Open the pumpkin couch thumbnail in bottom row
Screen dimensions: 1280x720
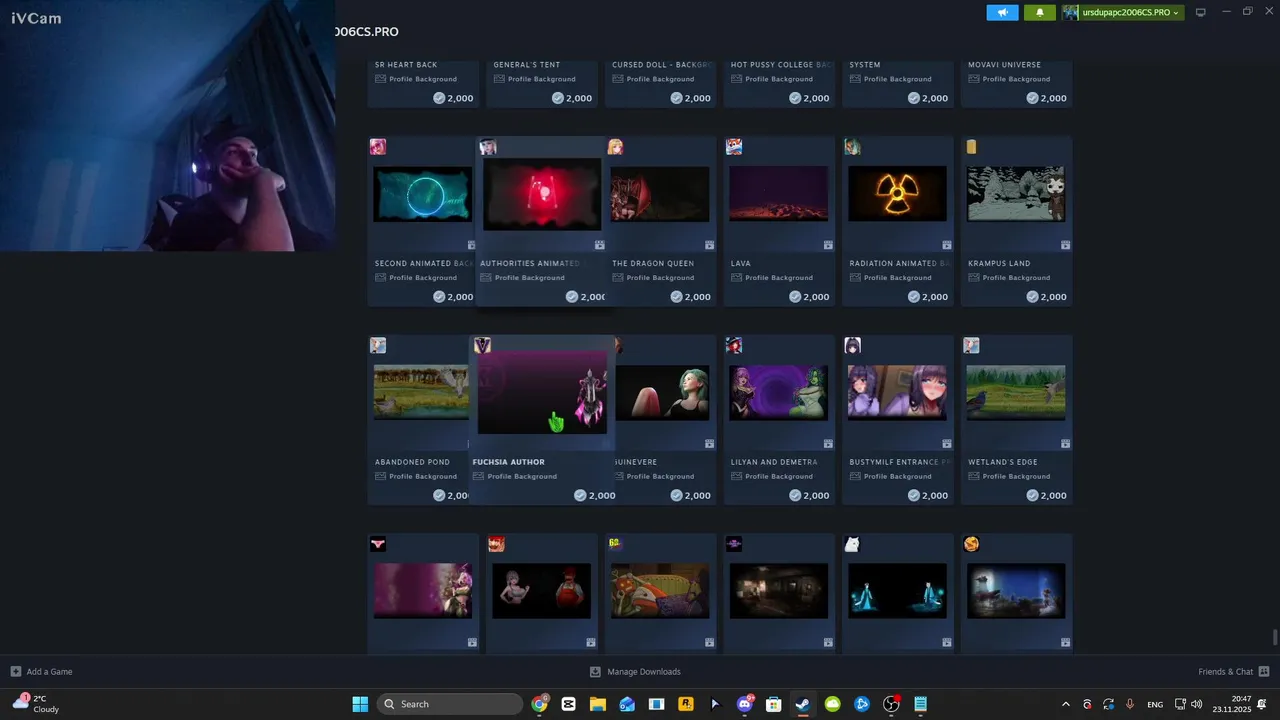(x=659, y=590)
